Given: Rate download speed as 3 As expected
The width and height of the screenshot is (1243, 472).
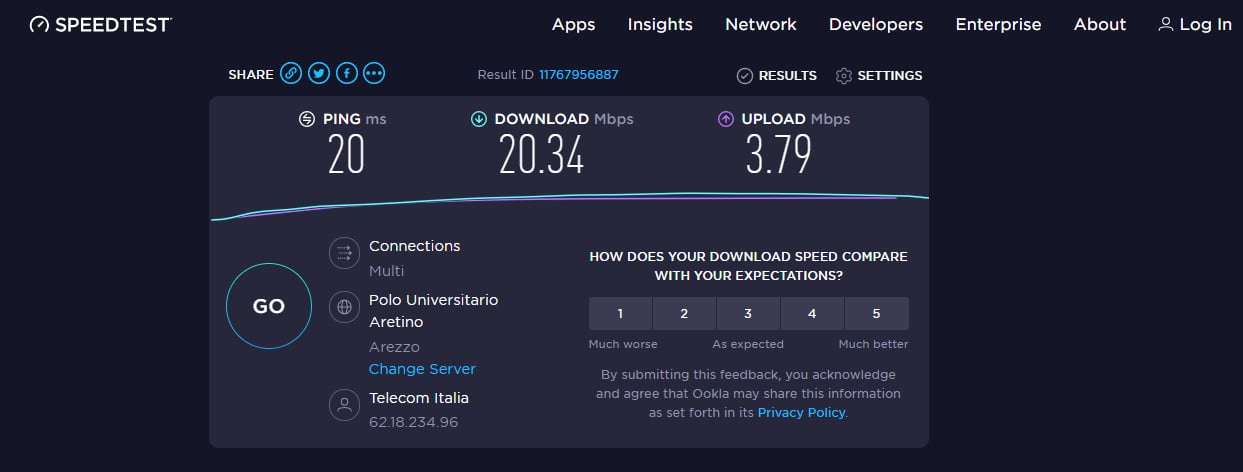Looking at the screenshot, I should [x=748, y=313].
